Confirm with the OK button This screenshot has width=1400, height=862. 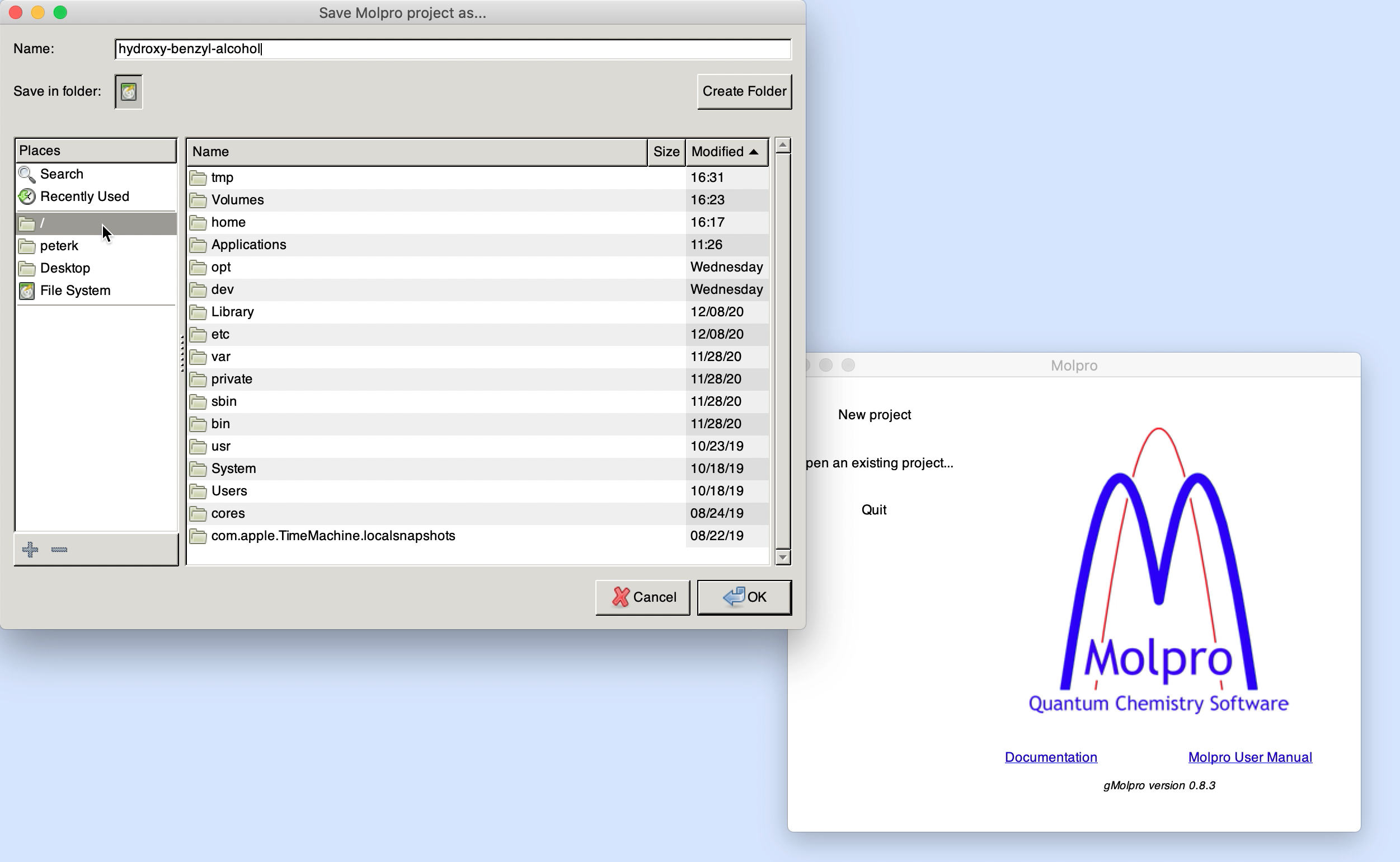(x=744, y=597)
